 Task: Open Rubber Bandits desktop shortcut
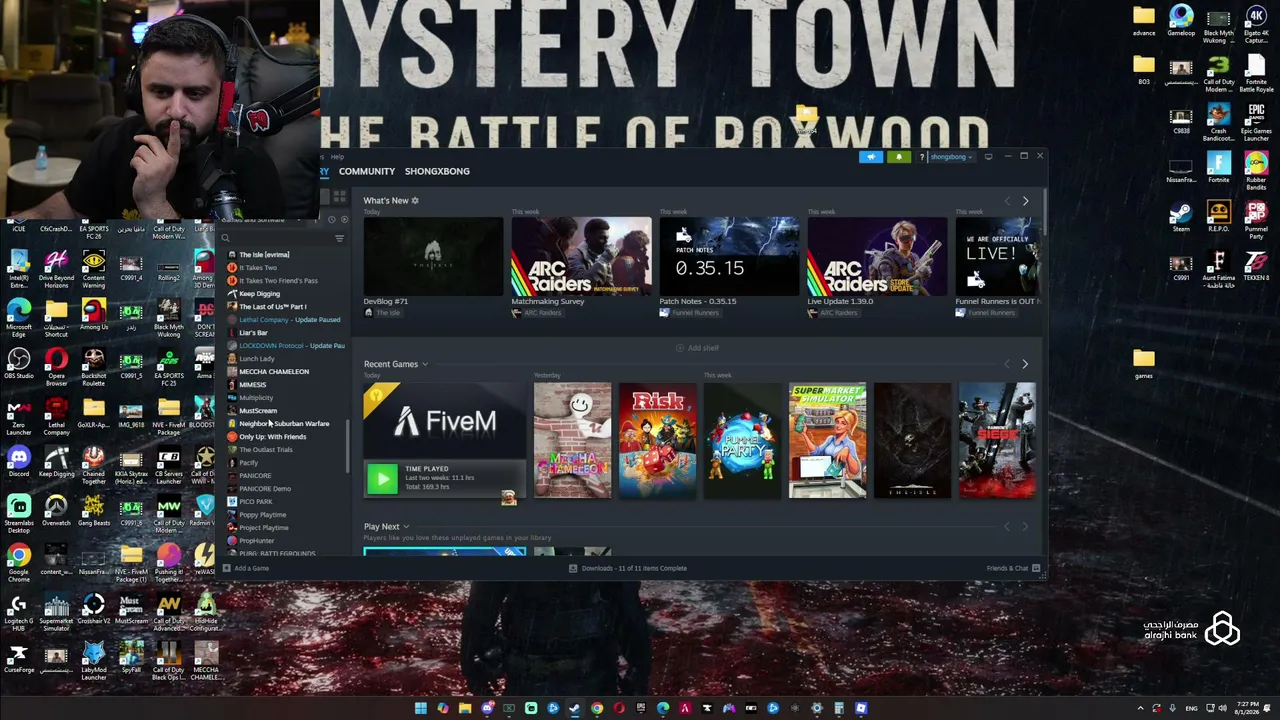click(1256, 169)
